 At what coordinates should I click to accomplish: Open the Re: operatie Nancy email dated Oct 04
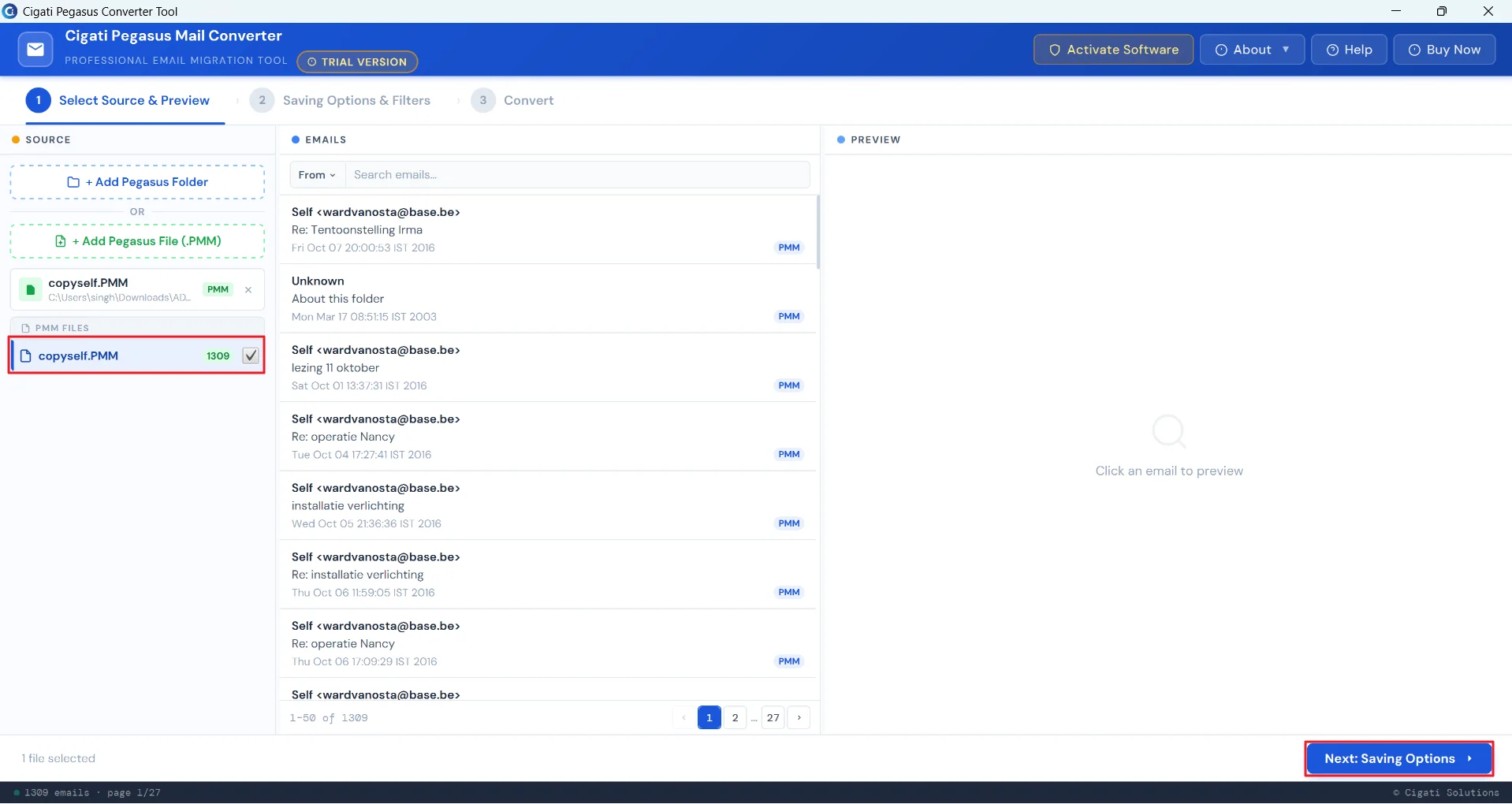point(548,437)
